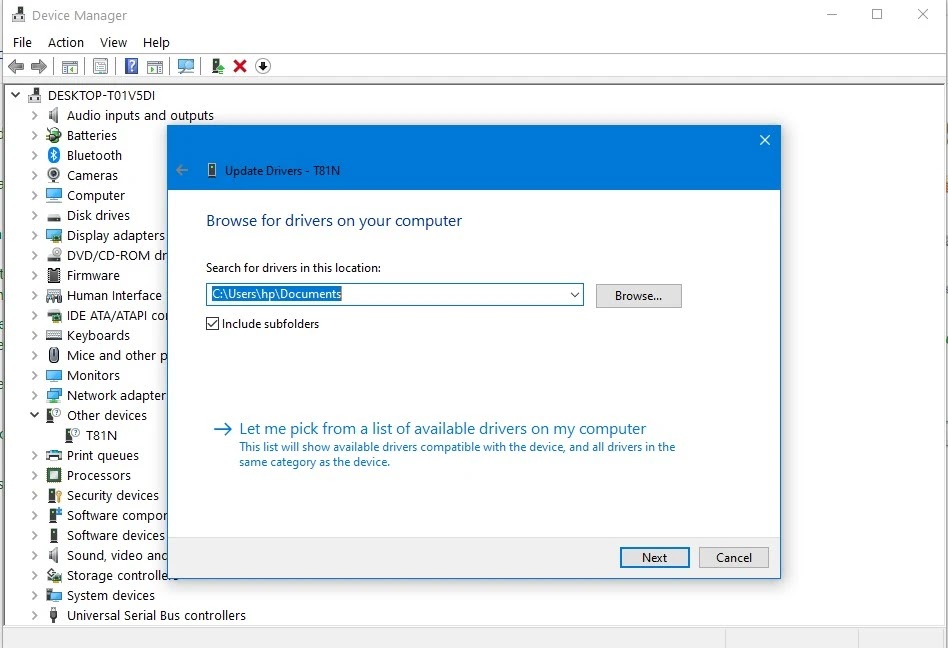Click the Universal Serial Bus controllers icon
Screen dimensions: 948x648
(53, 615)
